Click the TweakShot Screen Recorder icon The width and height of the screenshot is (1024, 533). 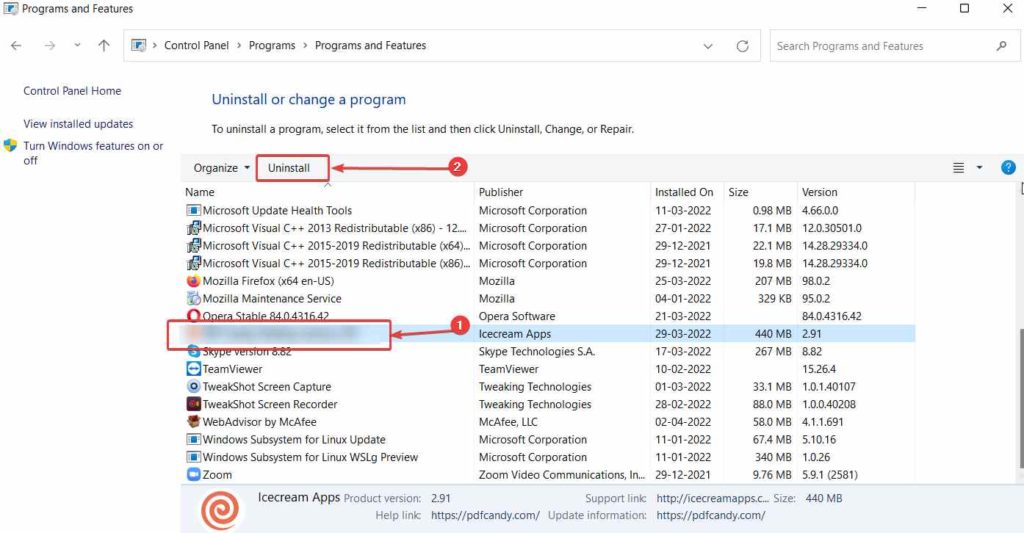[x=193, y=404]
